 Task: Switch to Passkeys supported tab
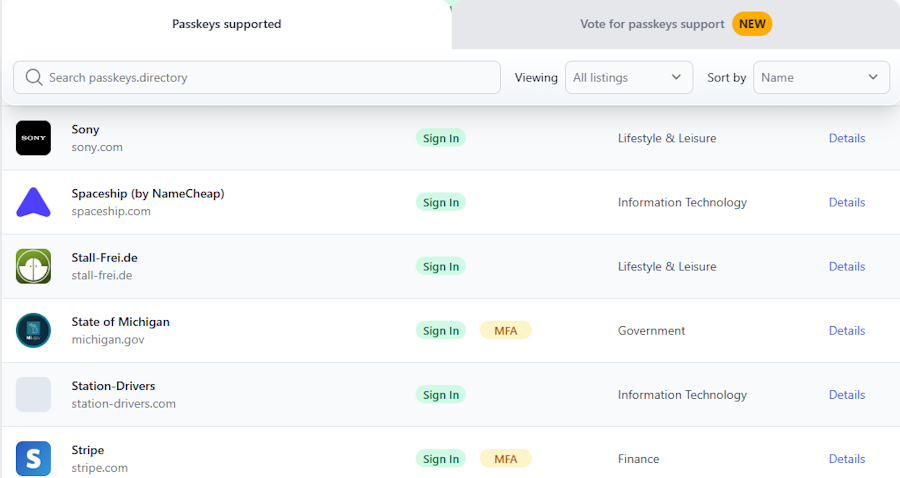coord(226,24)
